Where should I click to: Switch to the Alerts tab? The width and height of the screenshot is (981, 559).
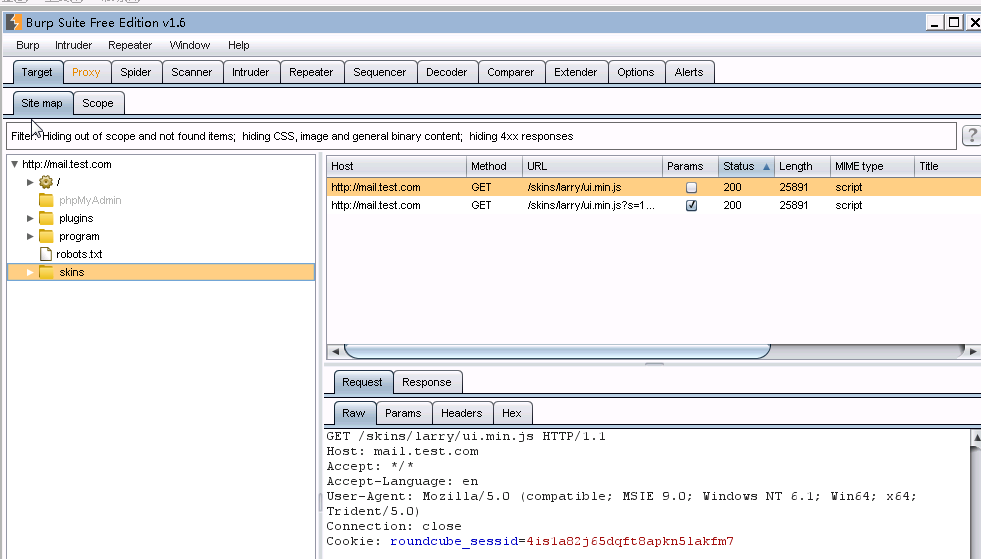click(689, 72)
